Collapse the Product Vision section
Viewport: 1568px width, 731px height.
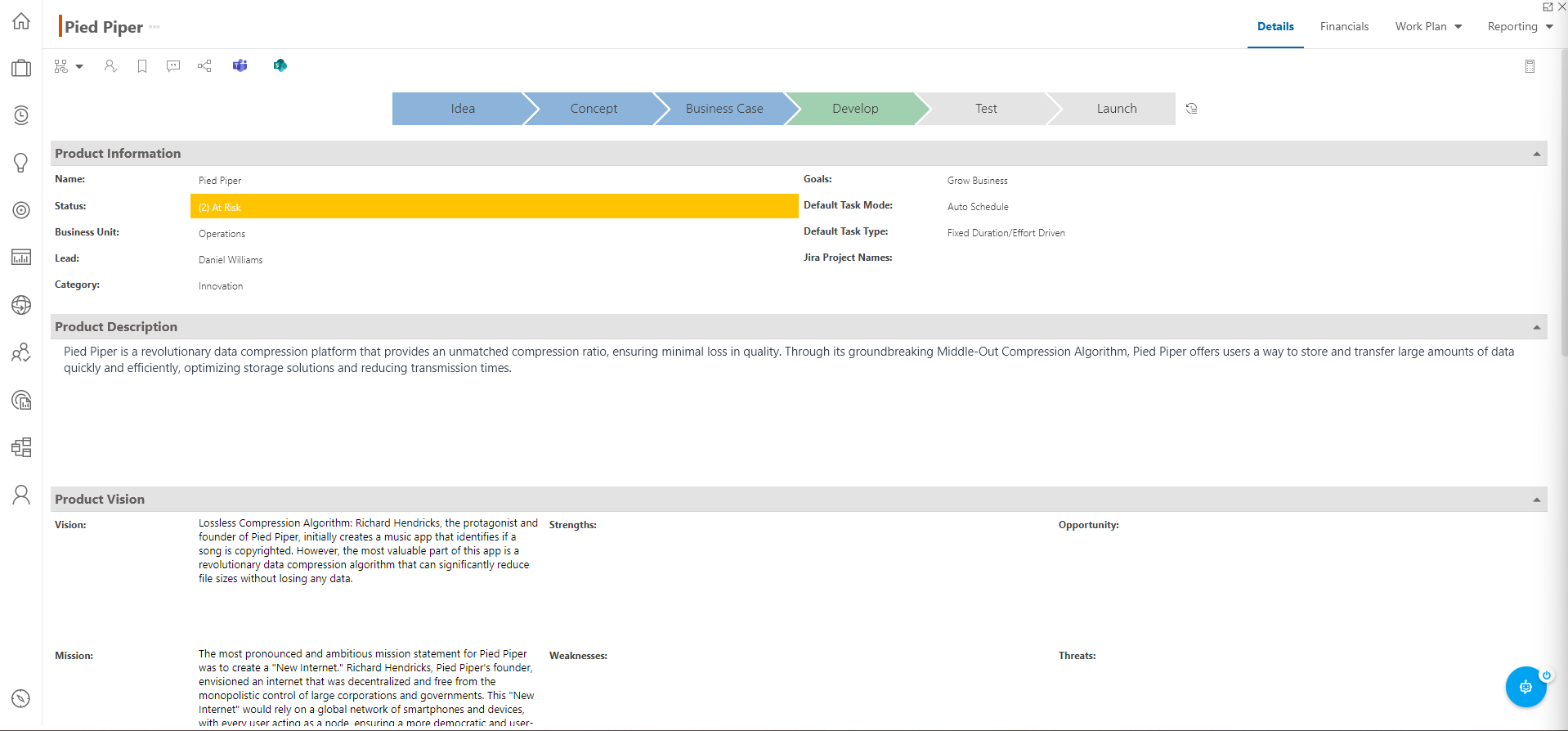click(1536, 500)
